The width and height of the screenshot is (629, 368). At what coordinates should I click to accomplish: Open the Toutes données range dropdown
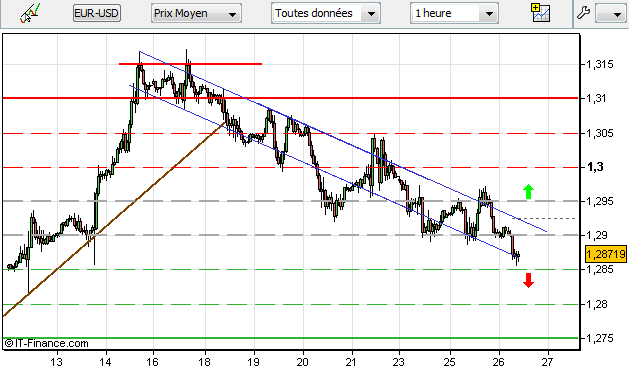(325, 13)
